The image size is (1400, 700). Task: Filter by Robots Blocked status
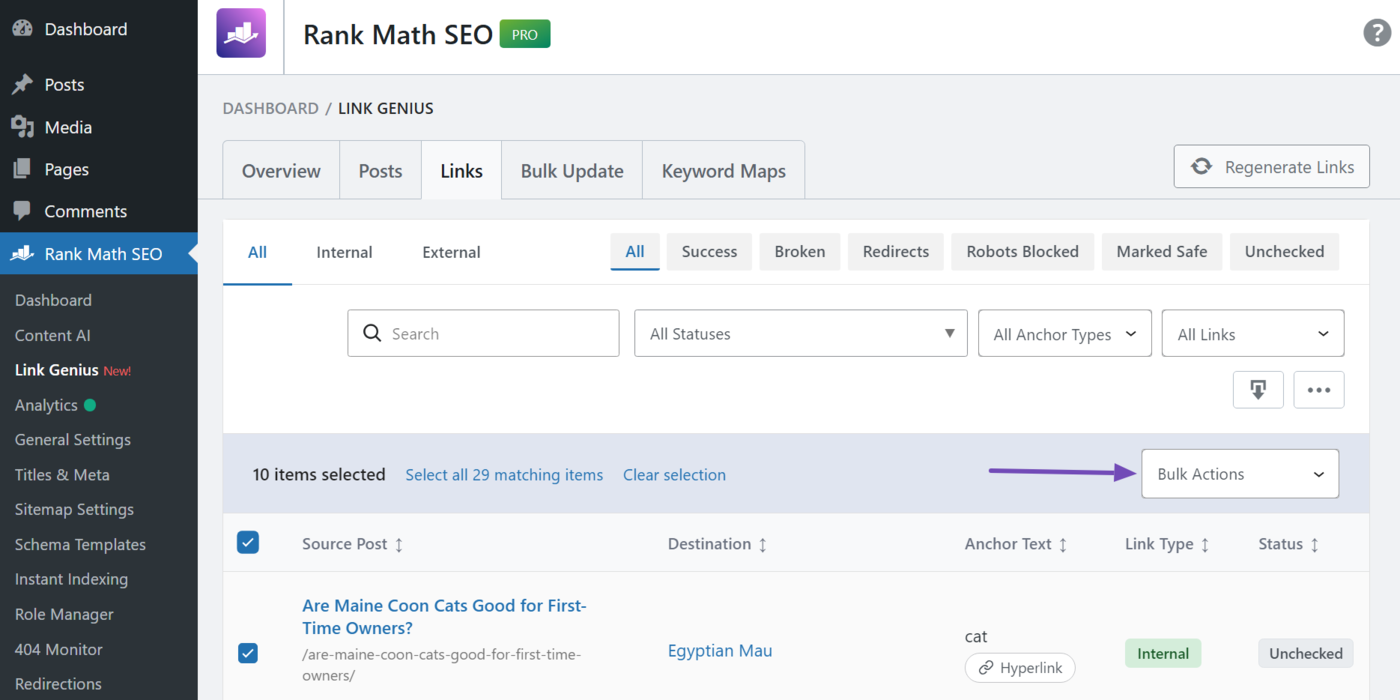pos(1022,252)
